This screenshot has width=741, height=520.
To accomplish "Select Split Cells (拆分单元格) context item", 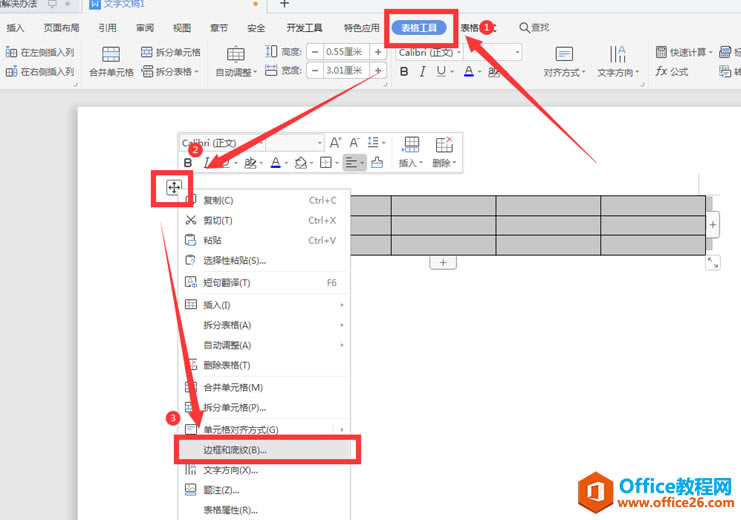I will coord(264,407).
